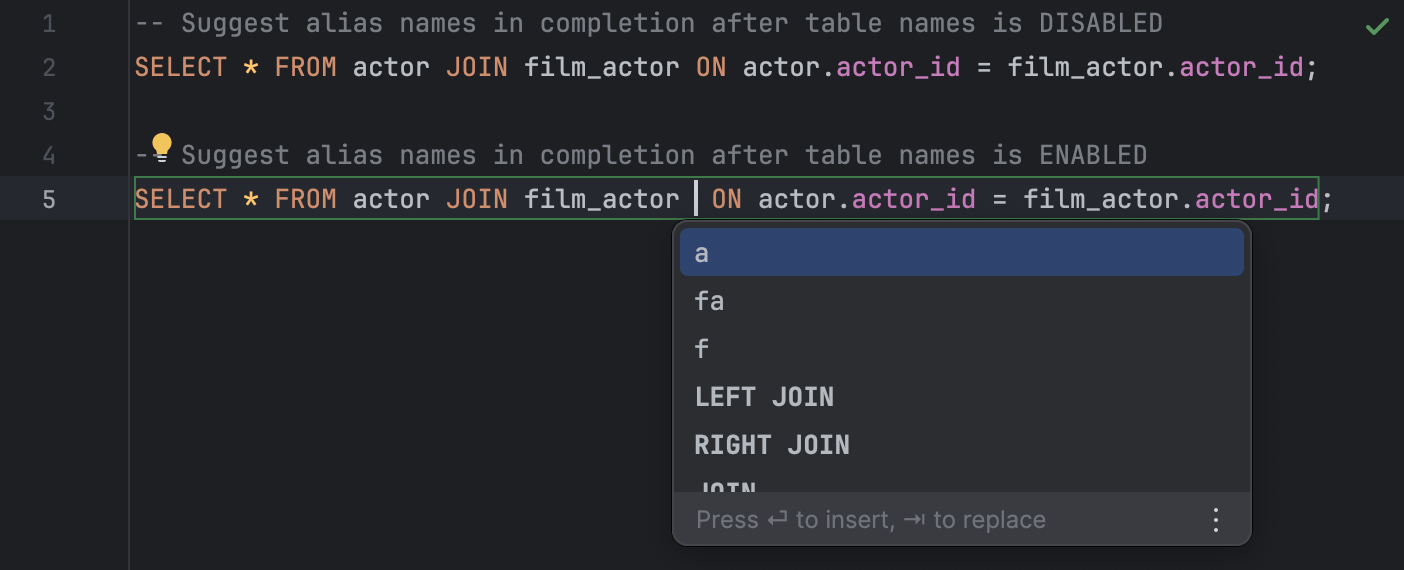Click line number 4 in gutter

coord(49,155)
